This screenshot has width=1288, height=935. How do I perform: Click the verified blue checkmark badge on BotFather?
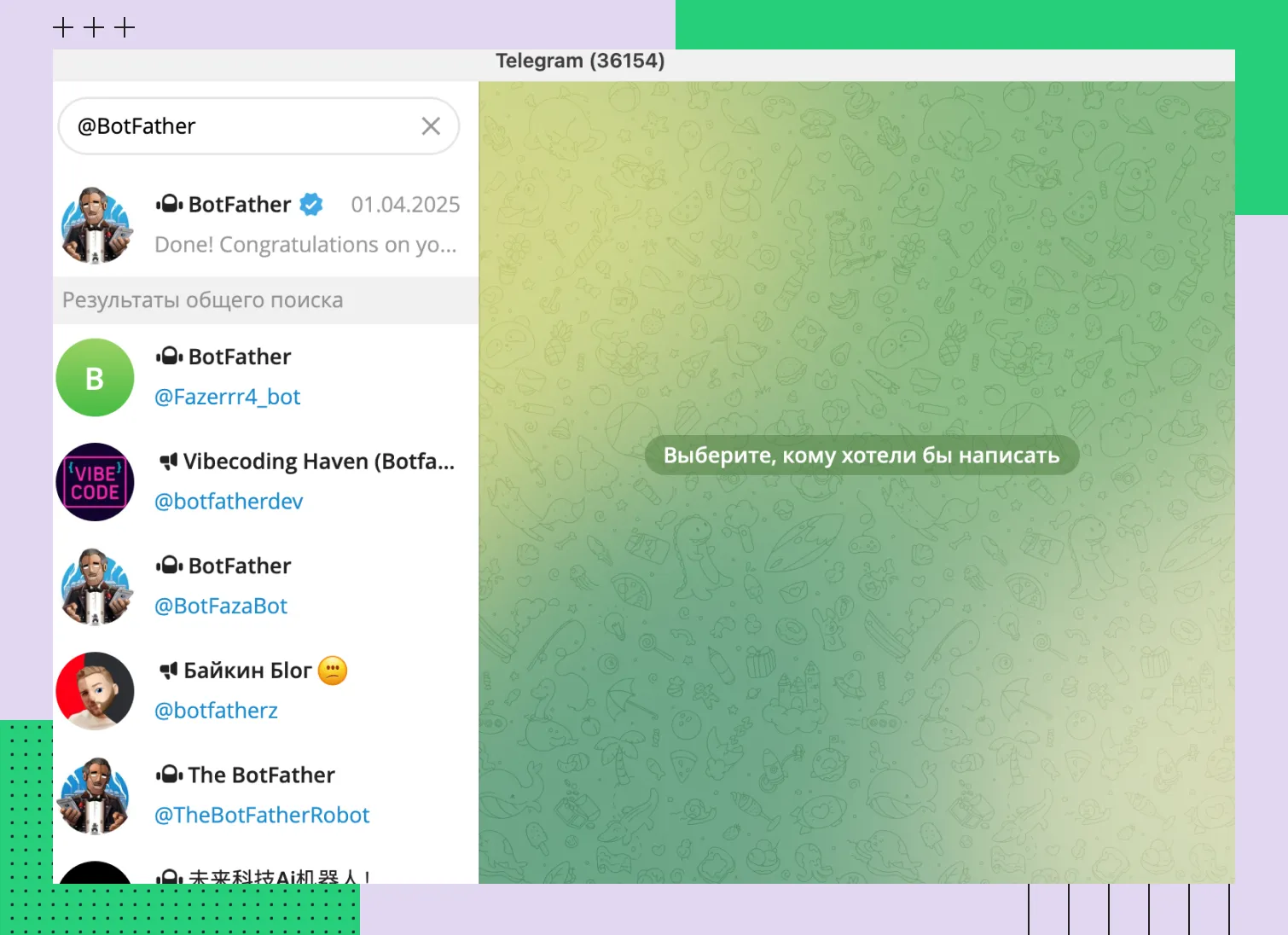tap(310, 204)
